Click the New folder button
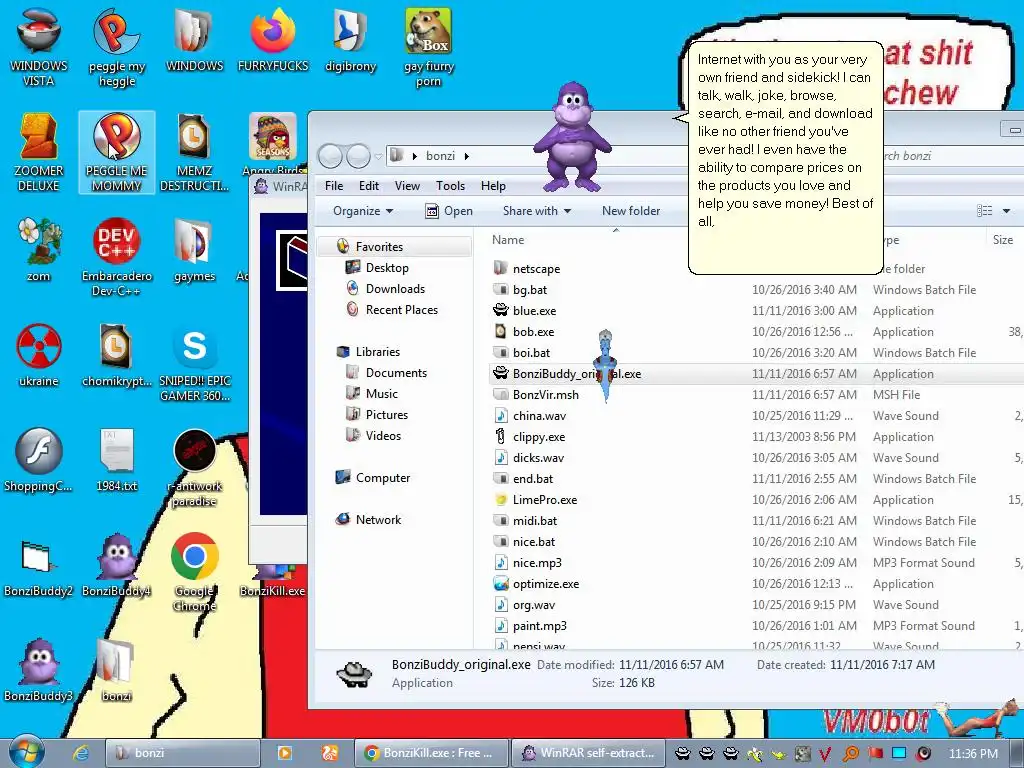 tap(631, 210)
